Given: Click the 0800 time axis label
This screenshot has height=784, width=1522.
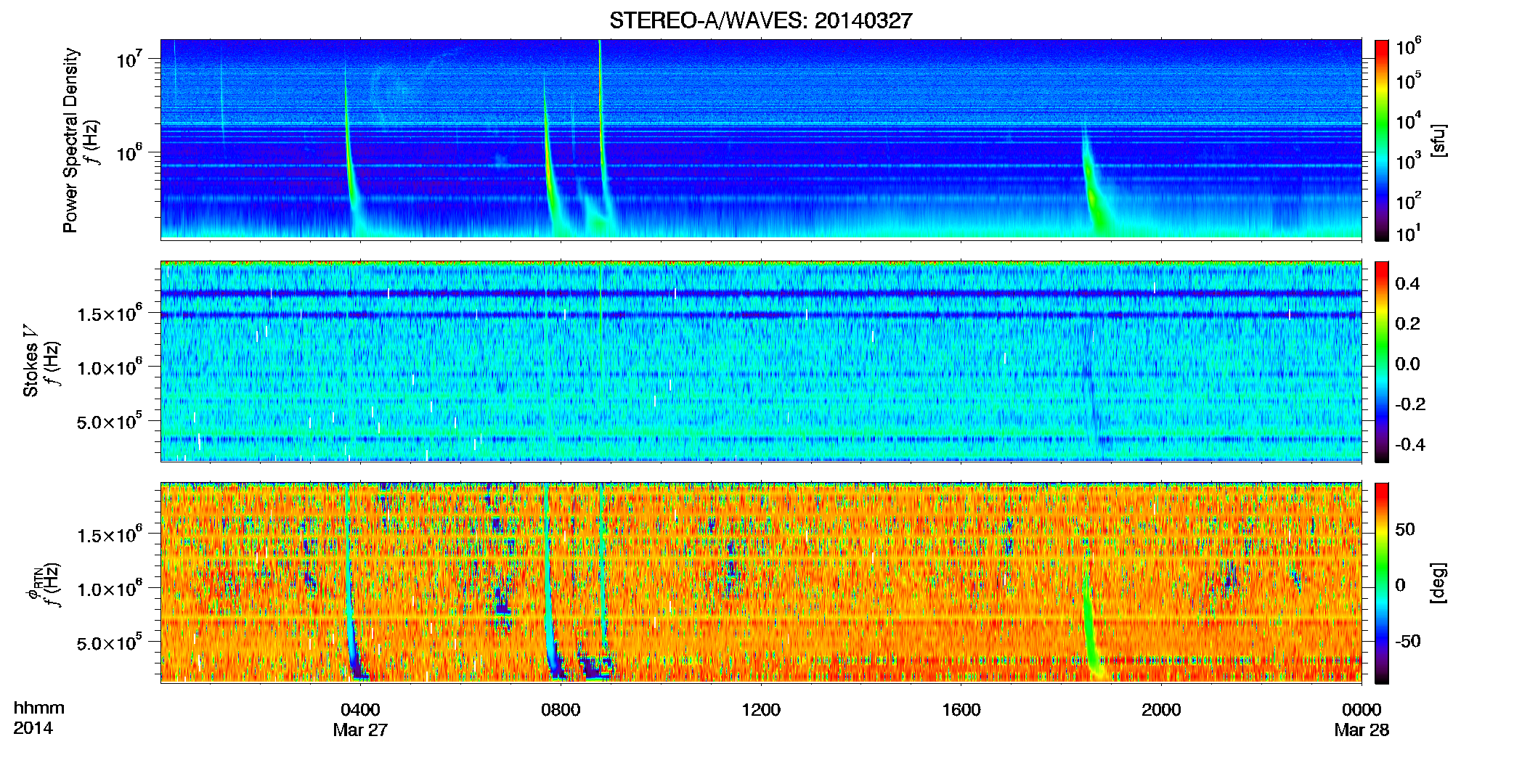Looking at the screenshot, I should 561,709.
